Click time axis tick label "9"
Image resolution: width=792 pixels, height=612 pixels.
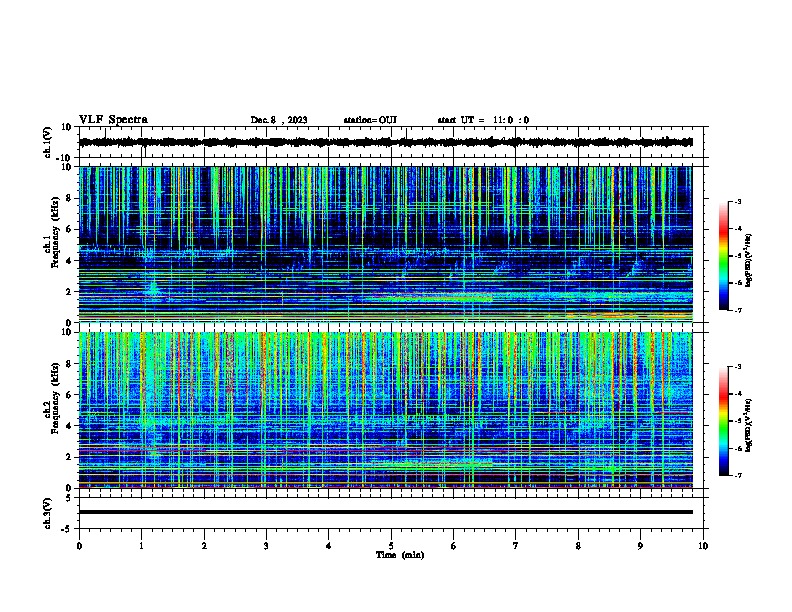click(x=640, y=546)
